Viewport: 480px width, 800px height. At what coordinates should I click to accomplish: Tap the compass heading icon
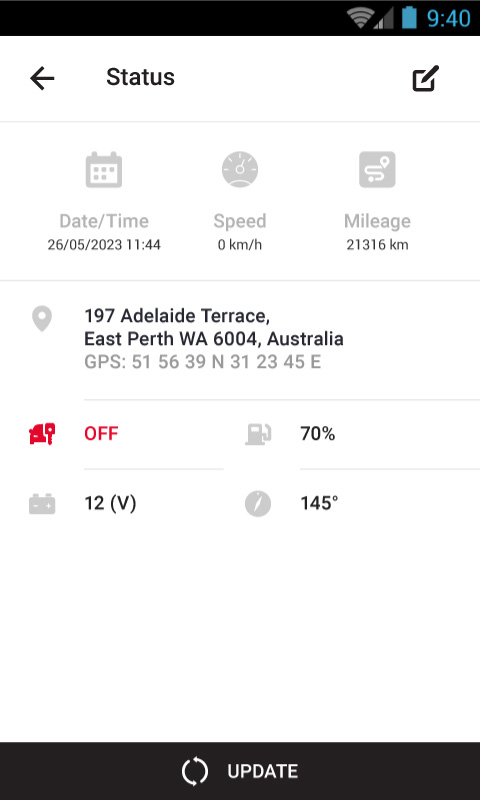pos(258,504)
